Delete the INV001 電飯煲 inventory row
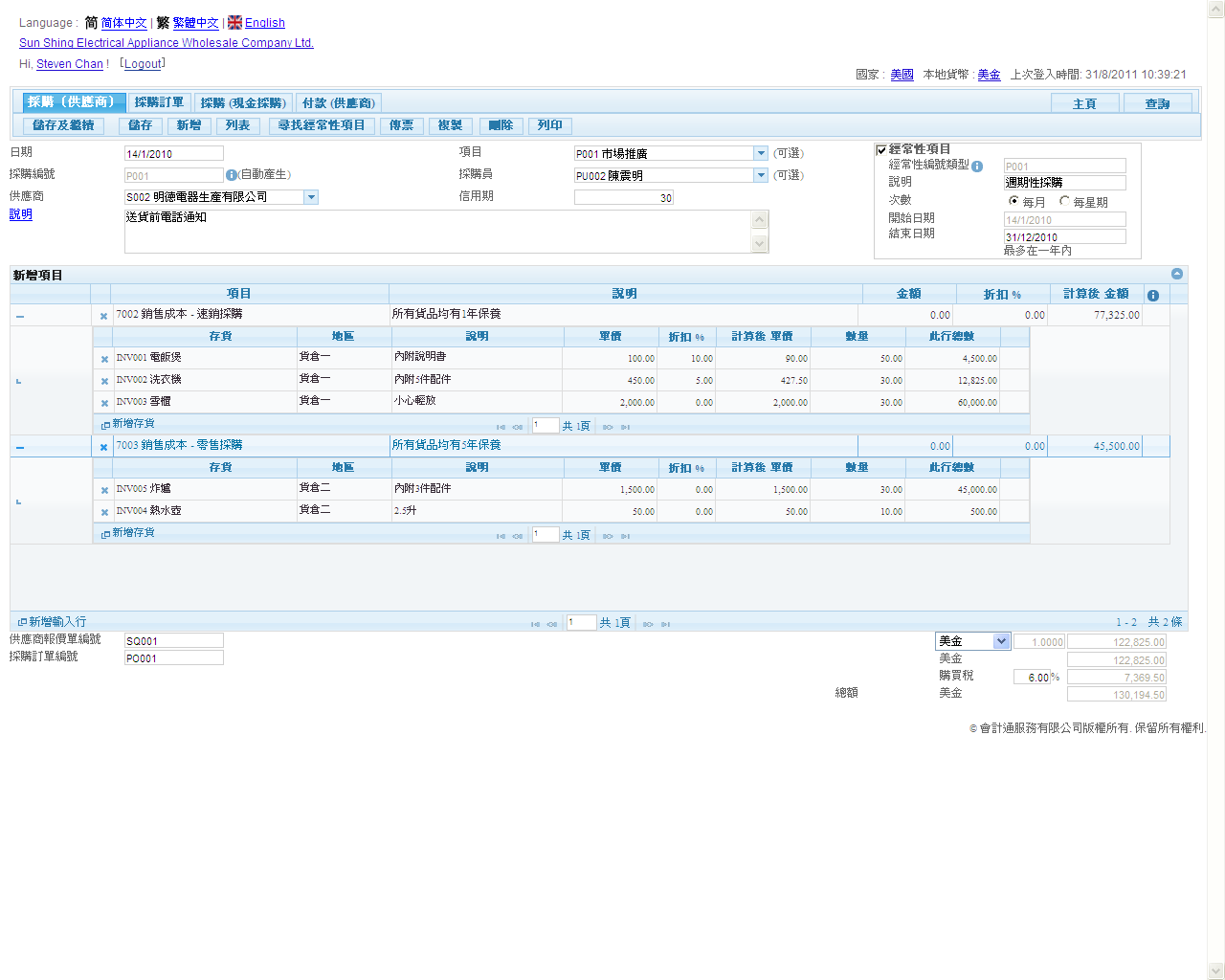The image size is (1225, 980). click(104, 359)
